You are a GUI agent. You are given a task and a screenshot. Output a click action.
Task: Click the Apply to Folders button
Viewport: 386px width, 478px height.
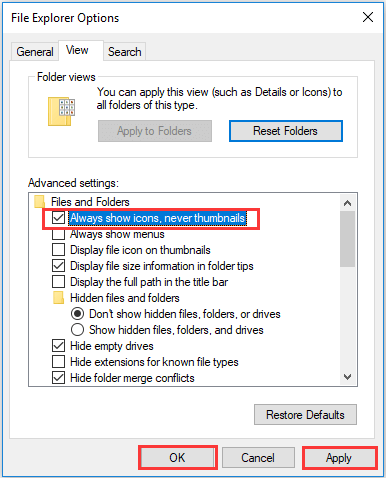tap(155, 131)
